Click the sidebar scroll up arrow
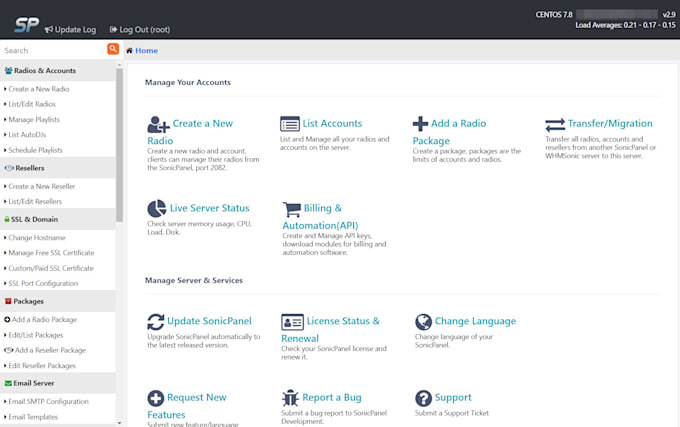 pos(119,65)
